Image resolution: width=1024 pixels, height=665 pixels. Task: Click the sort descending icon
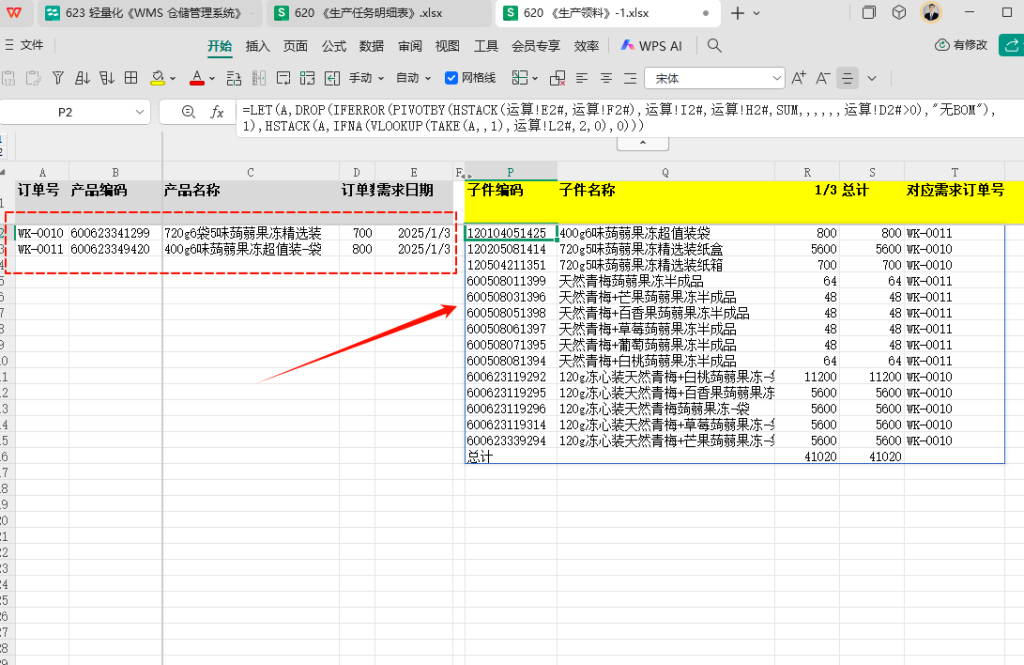pos(107,78)
